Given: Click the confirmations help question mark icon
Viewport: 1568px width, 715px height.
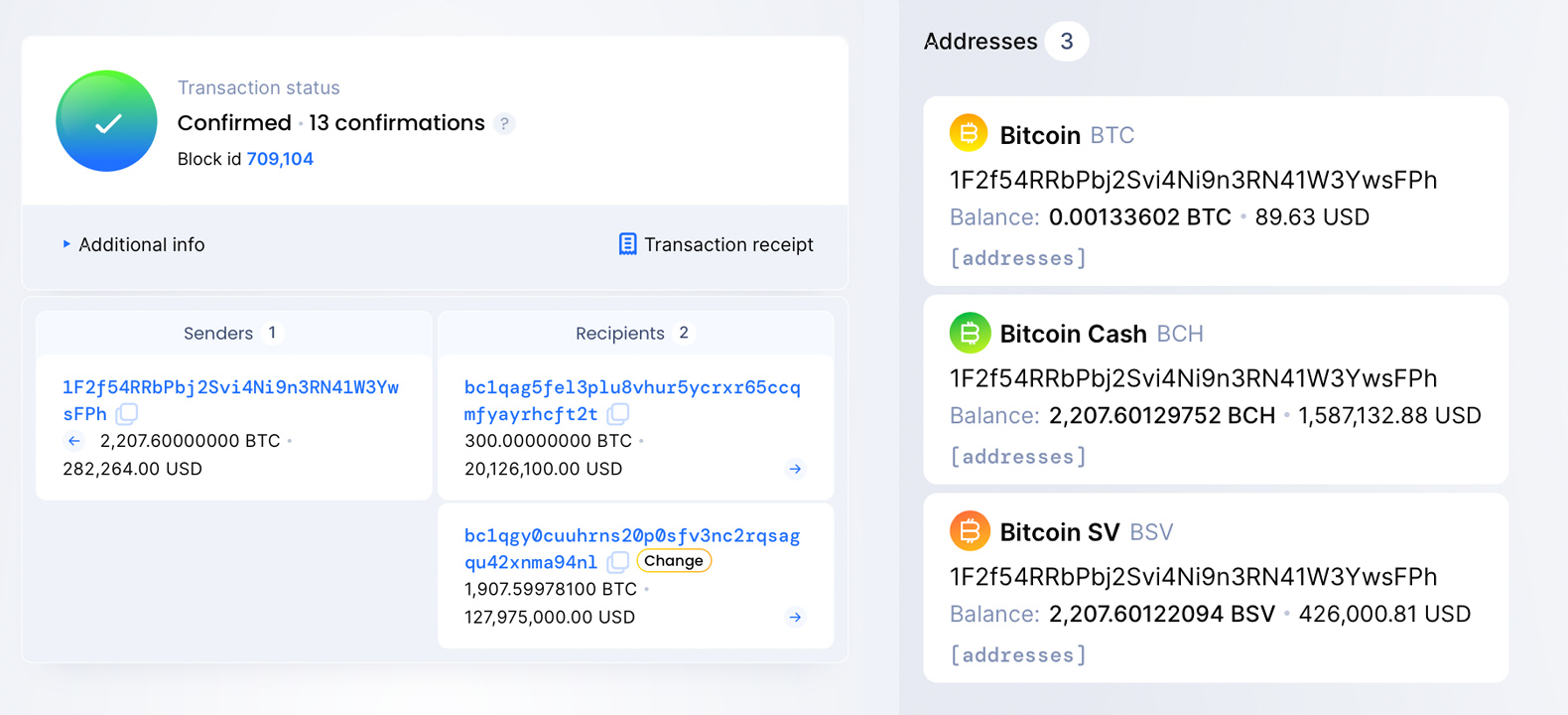Looking at the screenshot, I should point(504,124).
